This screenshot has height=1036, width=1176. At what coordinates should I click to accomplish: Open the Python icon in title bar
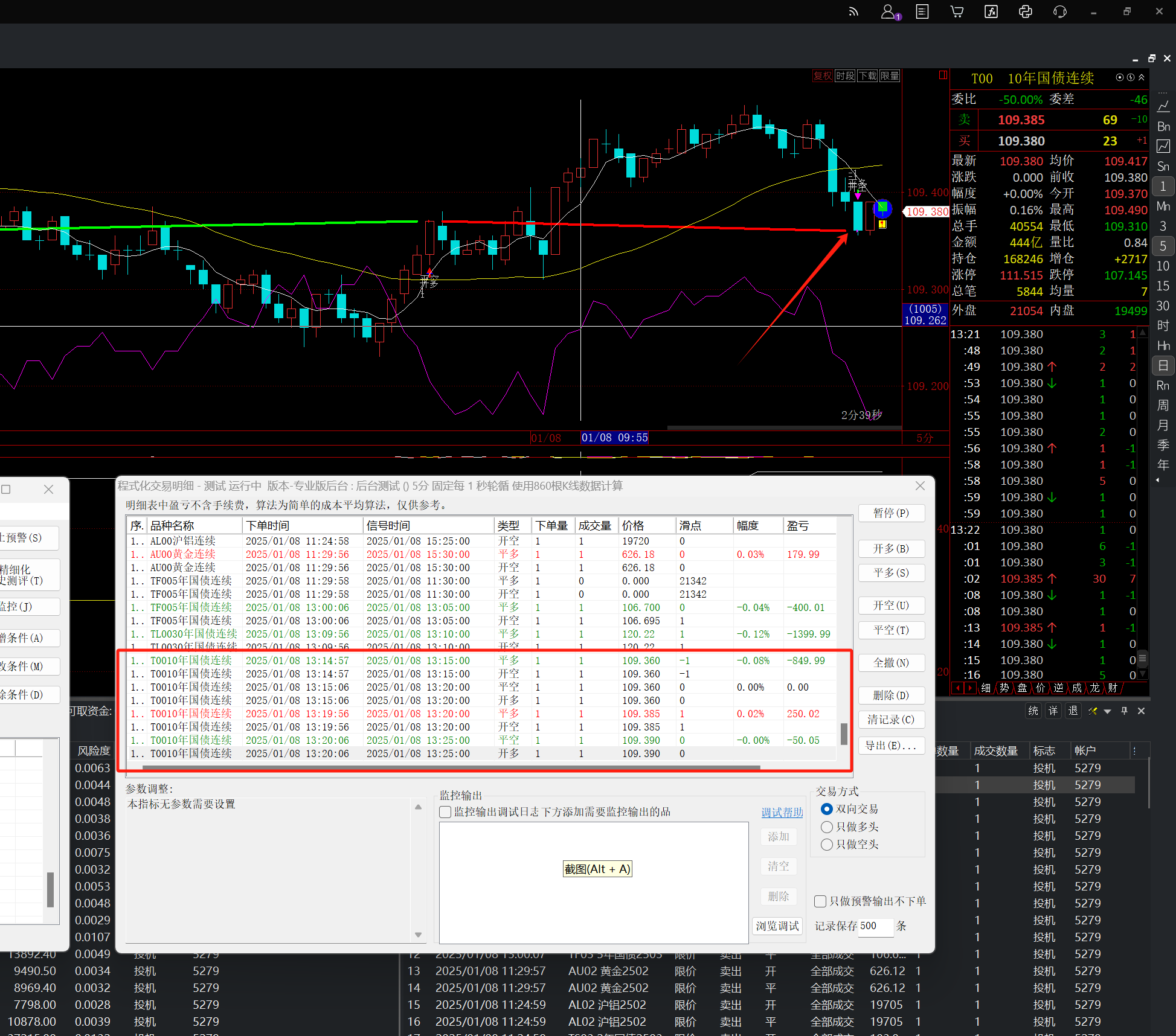pos(1026,11)
